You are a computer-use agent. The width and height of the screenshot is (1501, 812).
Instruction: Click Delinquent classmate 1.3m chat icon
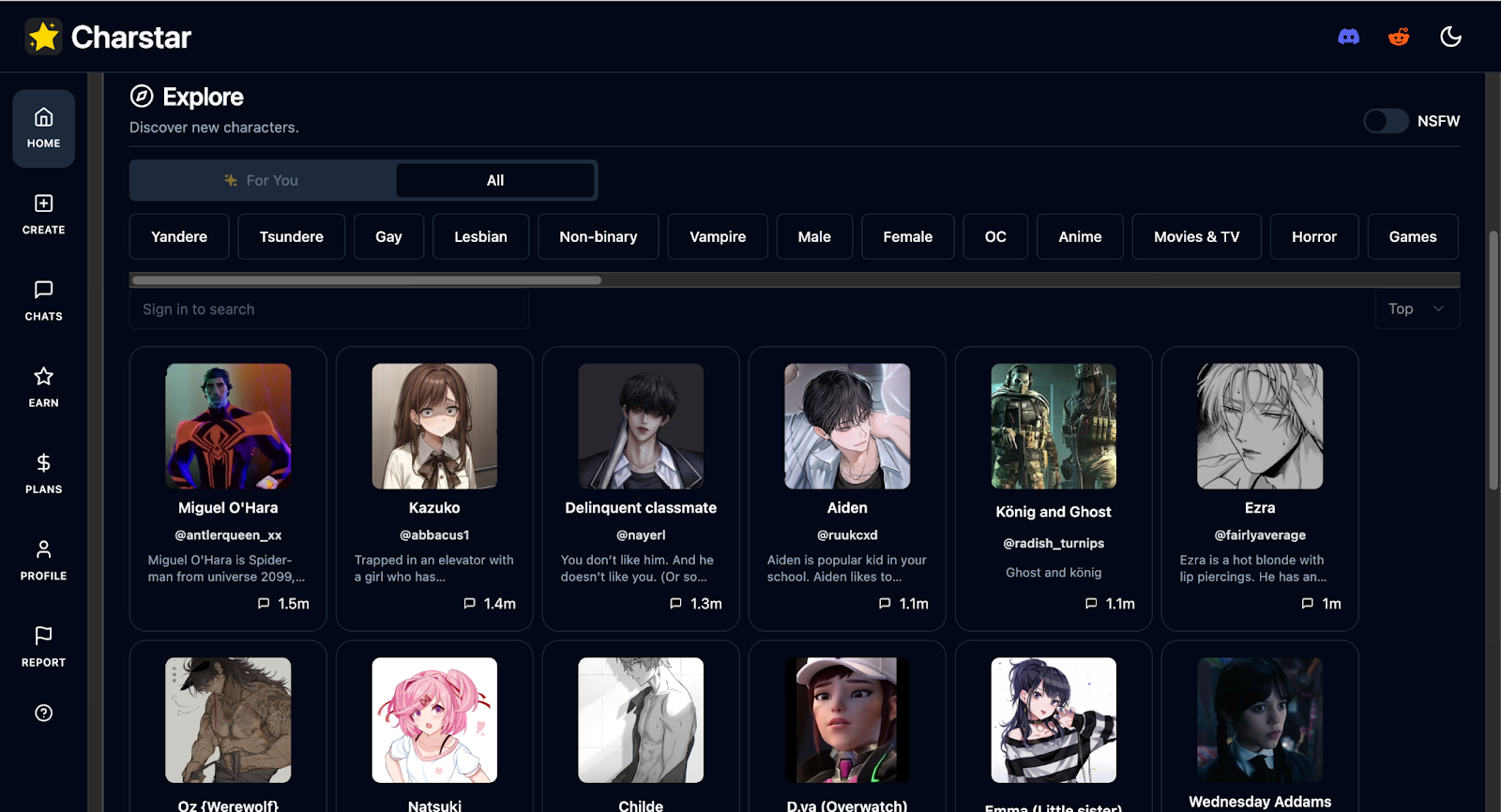pyautogui.click(x=675, y=604)
